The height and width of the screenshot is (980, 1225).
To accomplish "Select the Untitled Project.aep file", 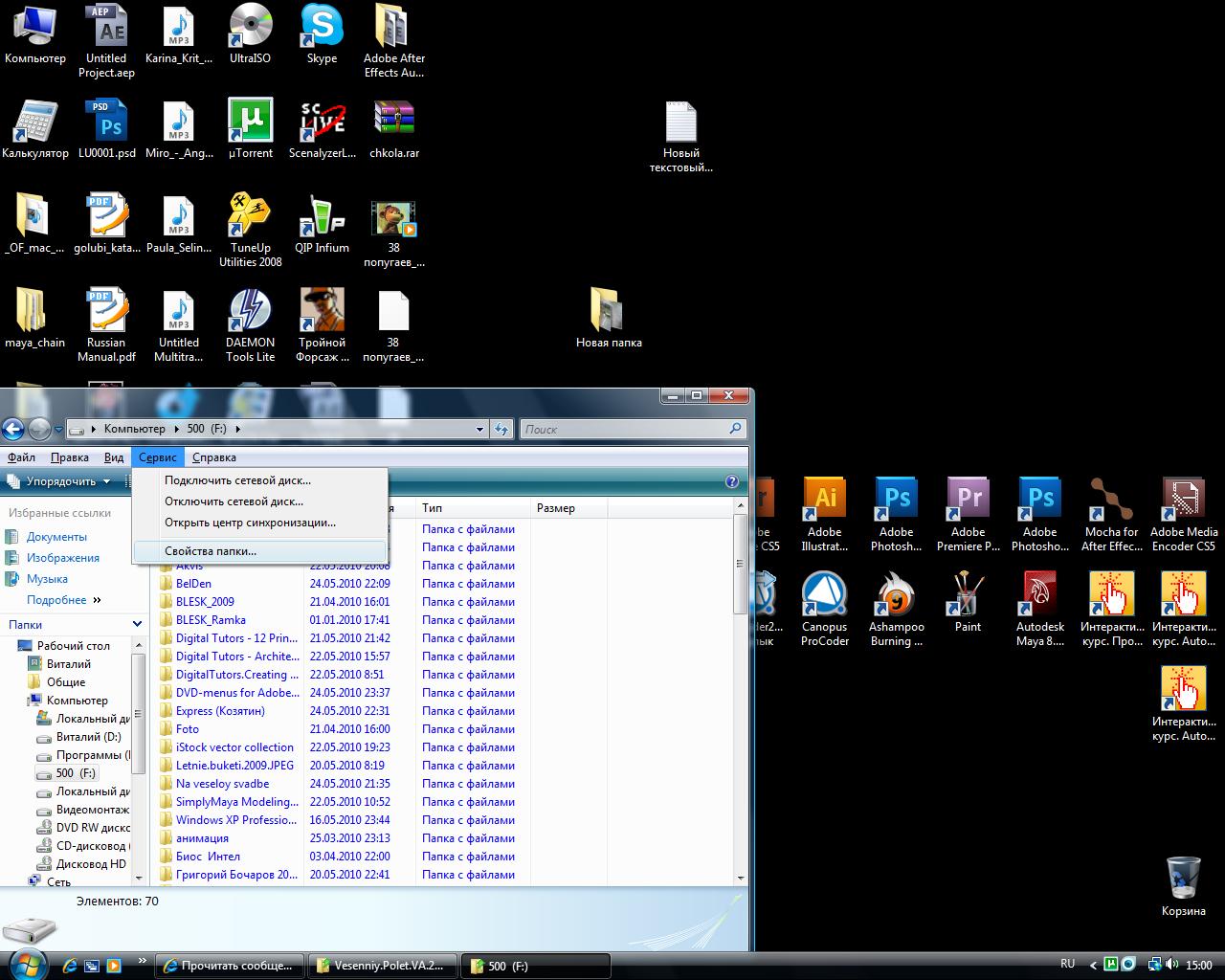I will 105,41.
